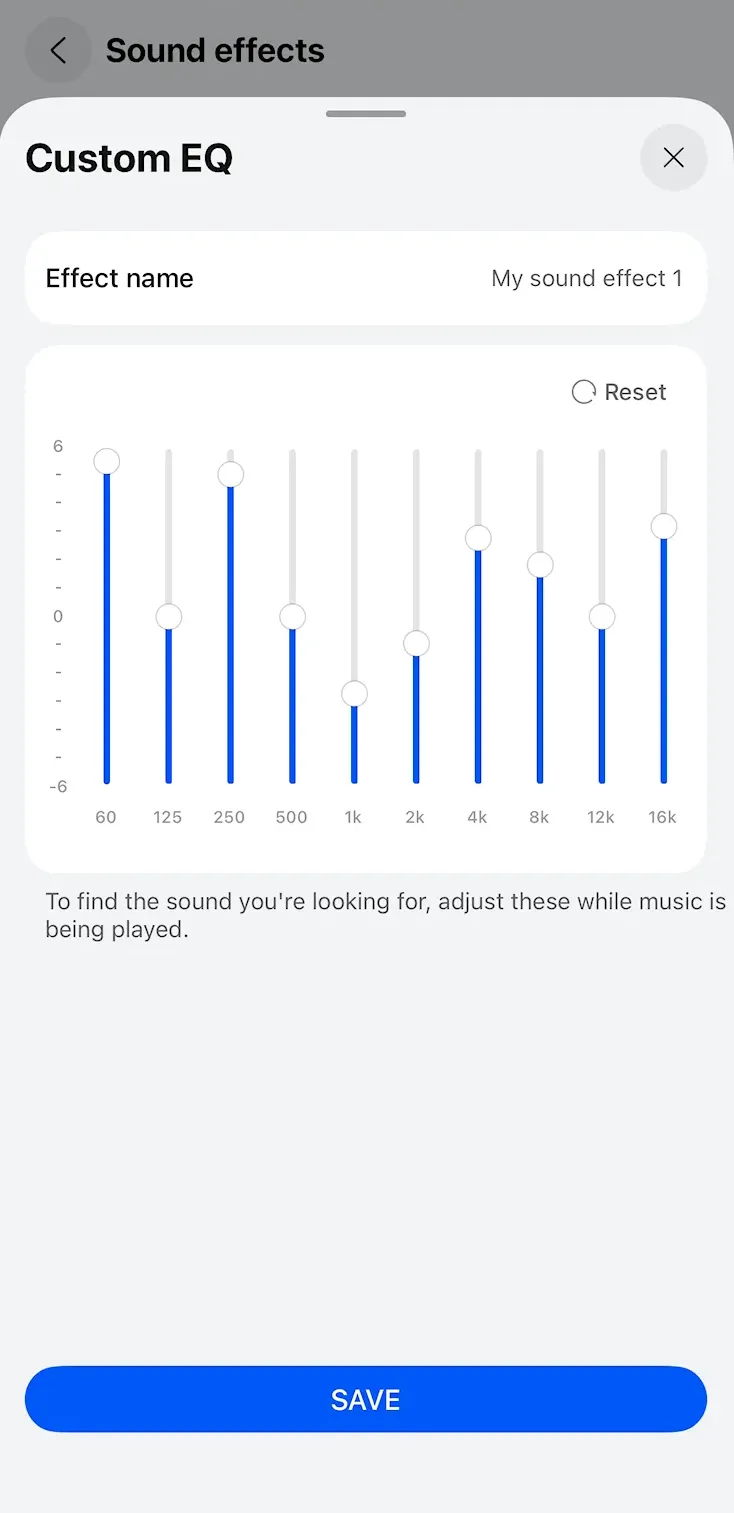The image size is (734, 1513).
Task: Click the gray track above the 1k knob
Action: point(354,560)
